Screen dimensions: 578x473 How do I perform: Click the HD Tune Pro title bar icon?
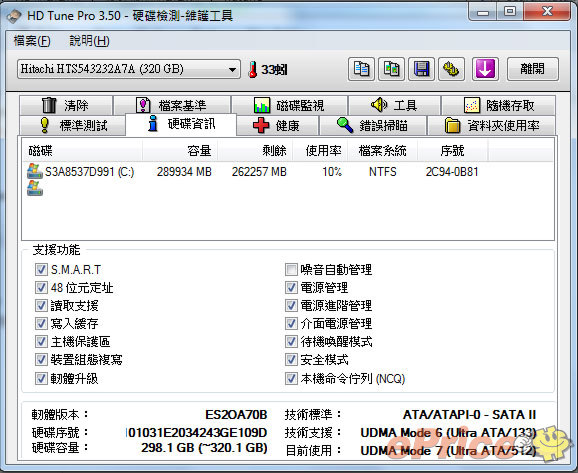coord(14,16)
